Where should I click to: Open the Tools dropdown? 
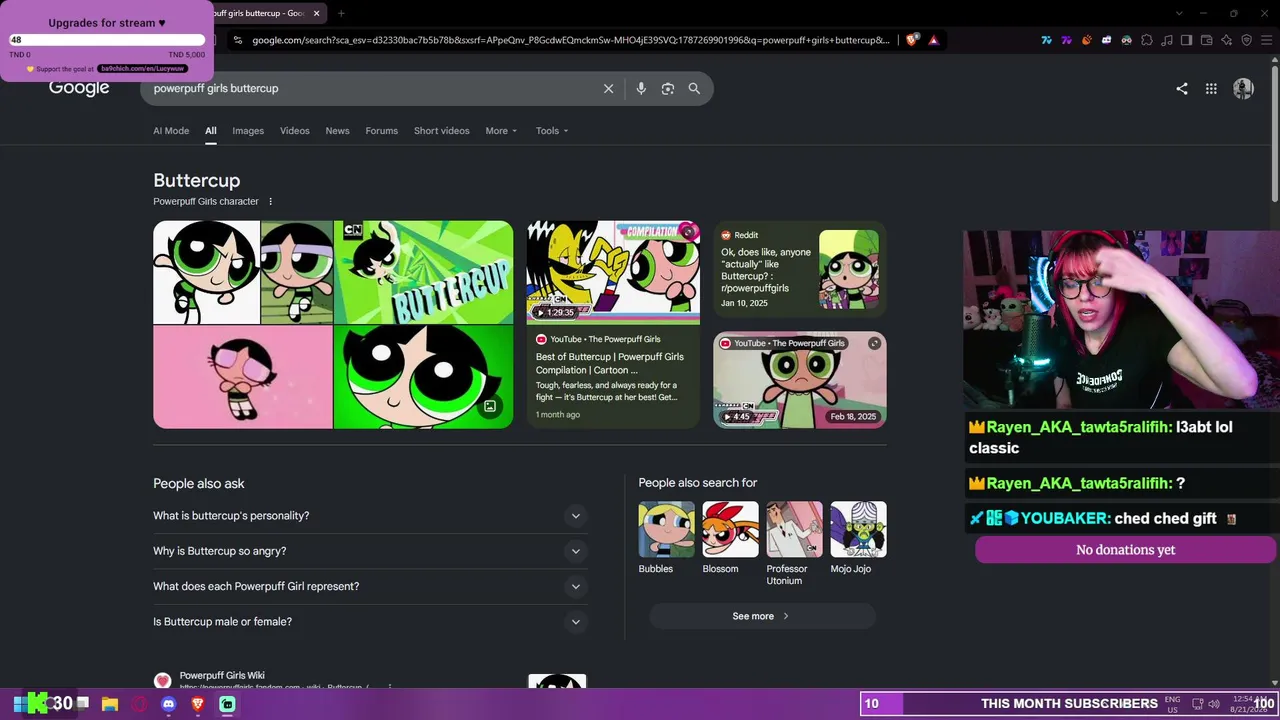click(x=552, y=131)
